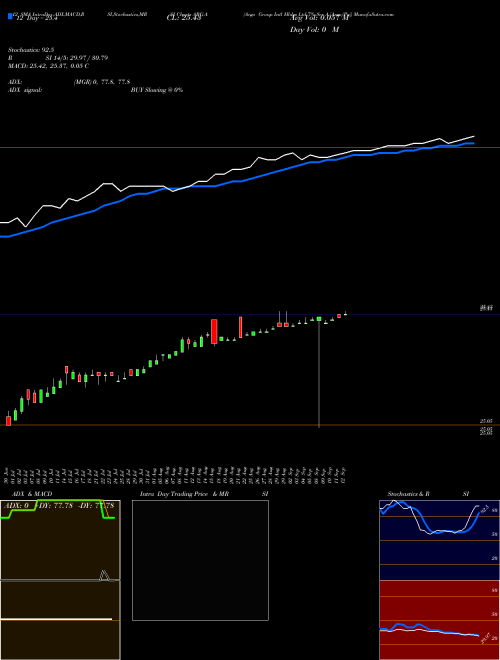This screenshot has width=500, height=660.
Task: Click the red RSI chart panel
Action: pyautogui.click(x=439, y=620)
